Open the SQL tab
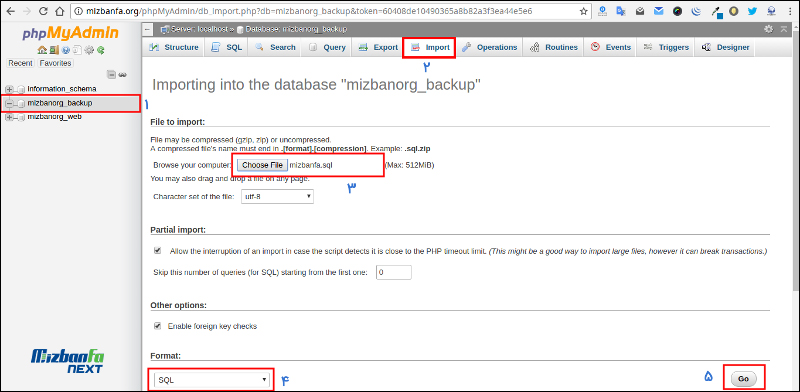800x392 pixels. pyautogui.click(x=227, y=47)
